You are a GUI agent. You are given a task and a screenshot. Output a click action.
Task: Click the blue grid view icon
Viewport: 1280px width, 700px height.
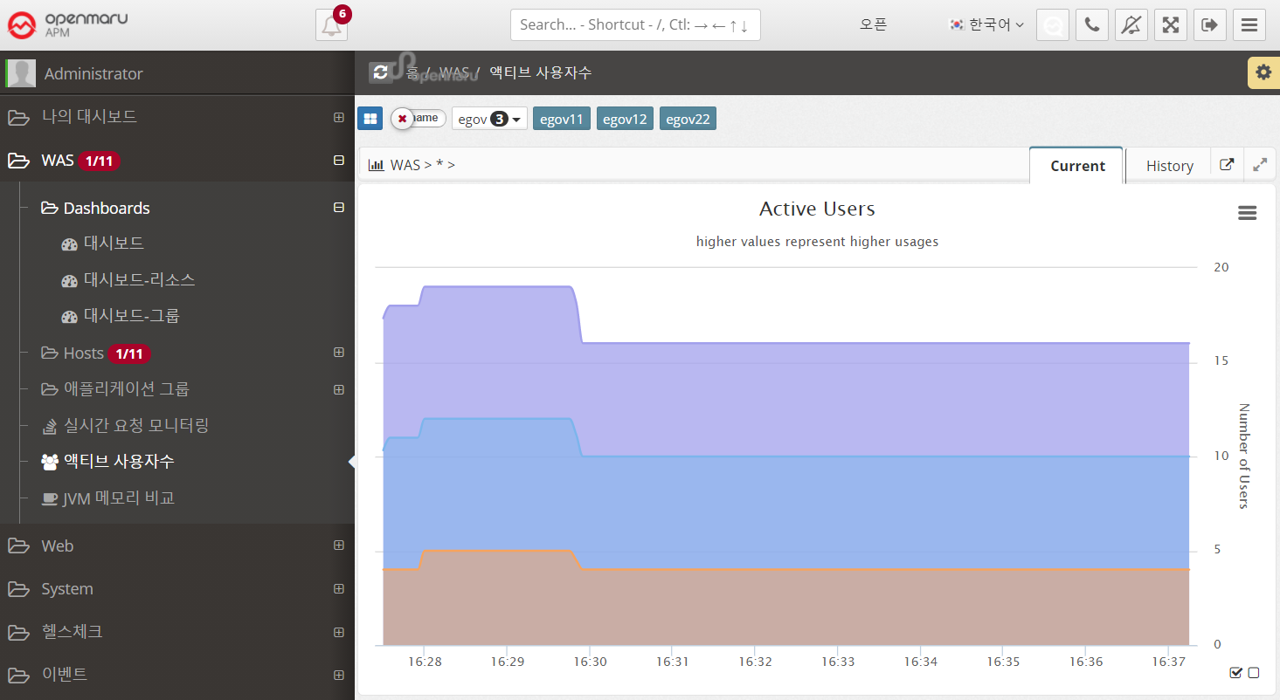(370, 119)
